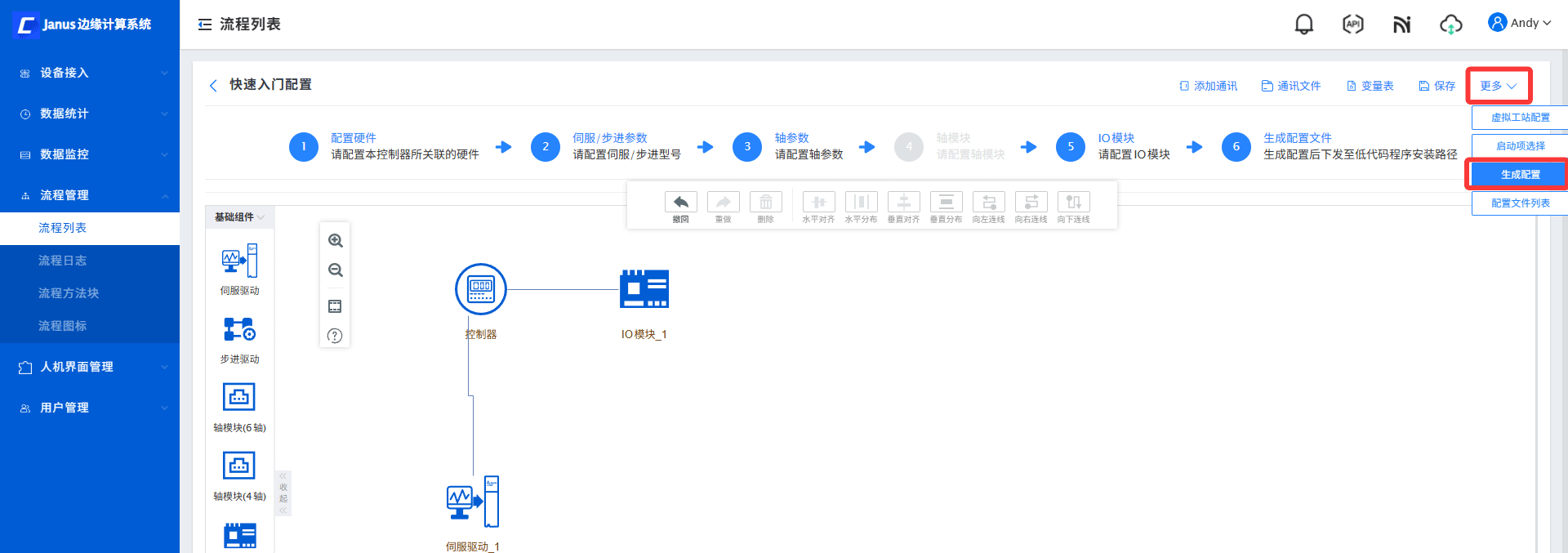Click the zoom in magnifier icon

pos(335,241)
